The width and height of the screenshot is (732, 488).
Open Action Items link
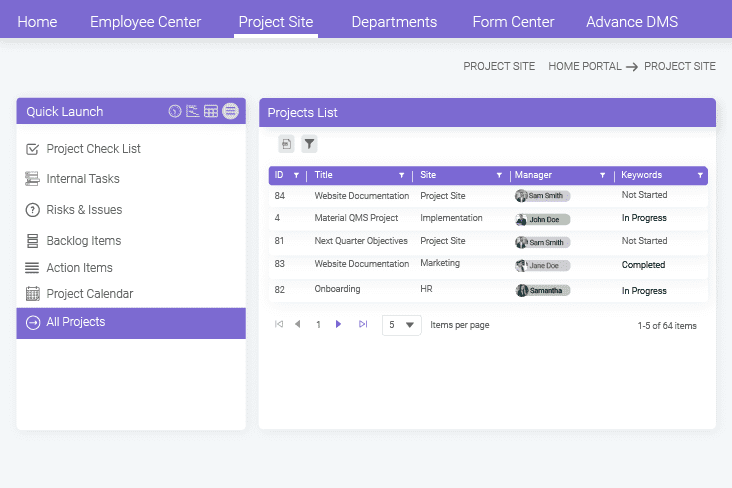[x=79, y=268]
